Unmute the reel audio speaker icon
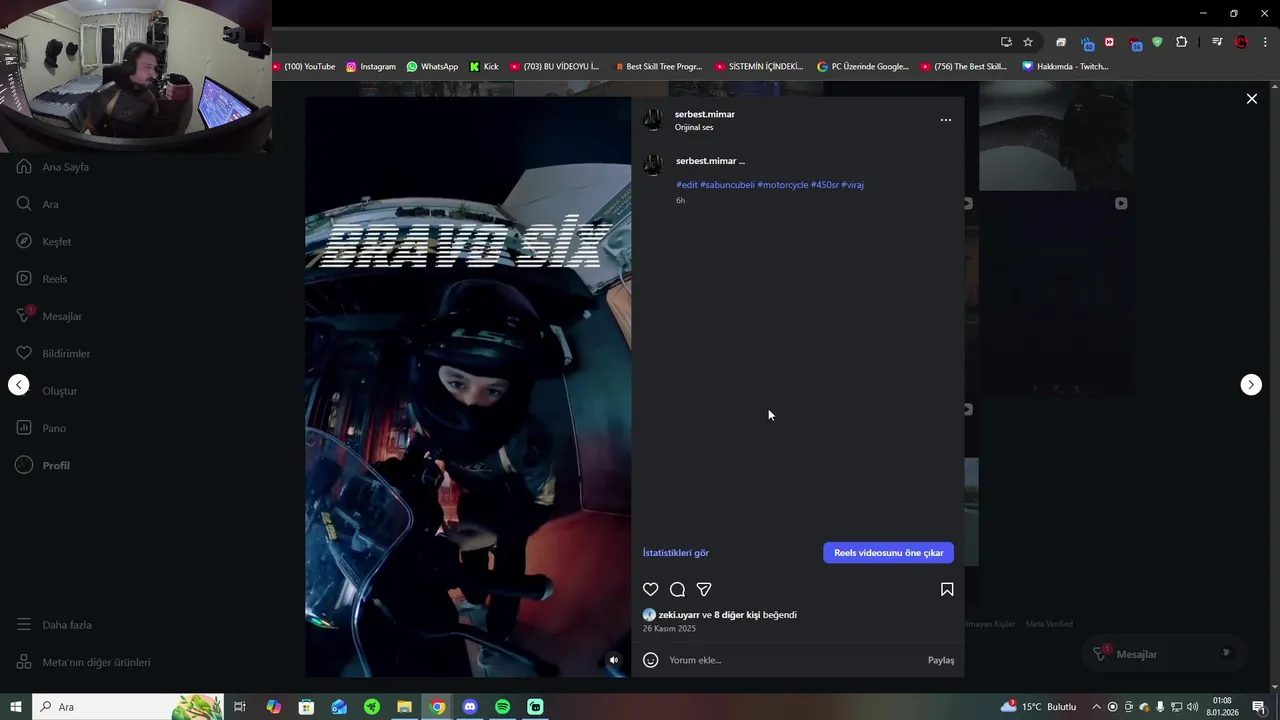This screenshot has height=720, width=1280. (x=614, y=660)
